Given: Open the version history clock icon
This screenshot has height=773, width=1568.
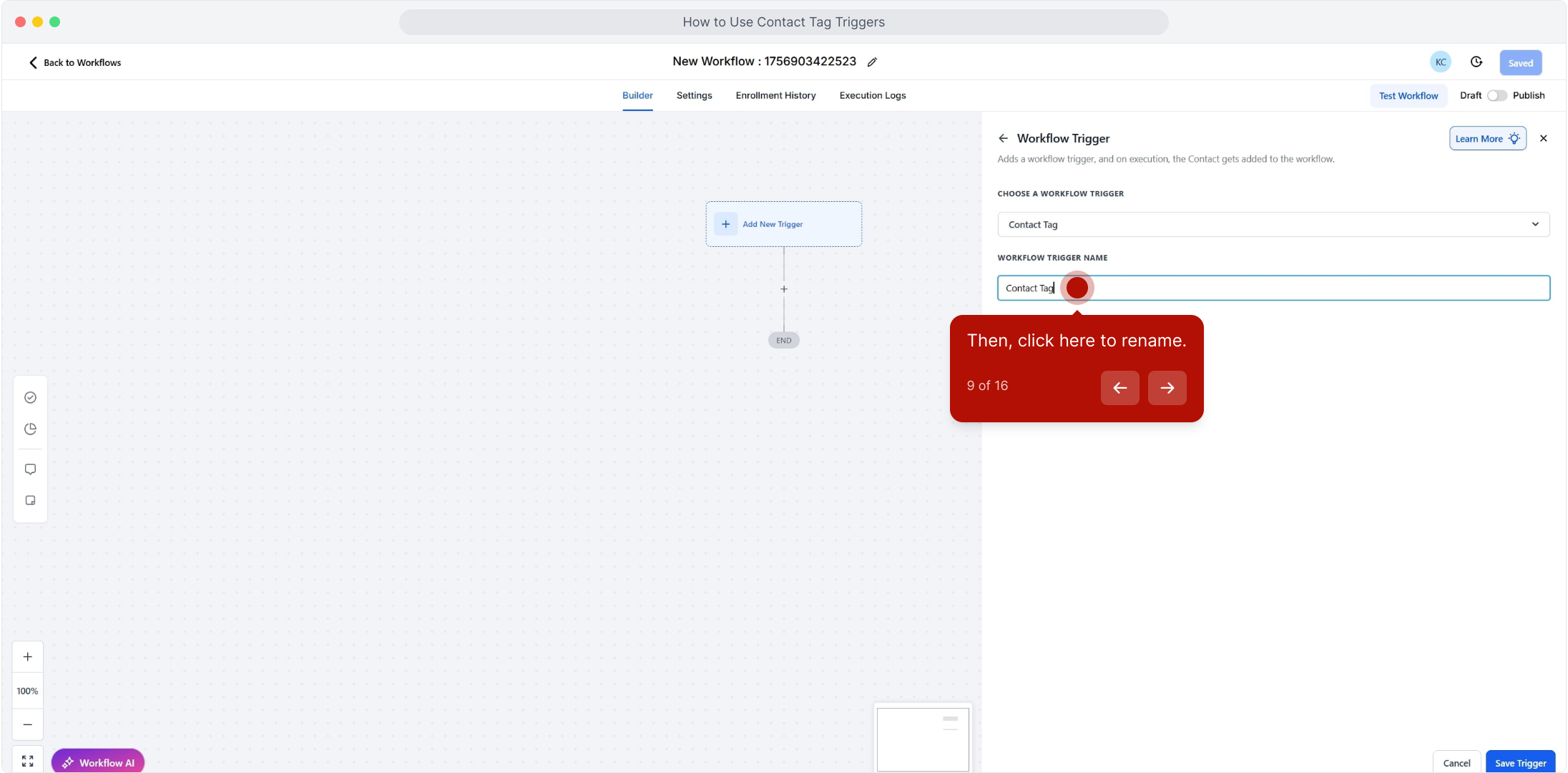Looking at the screenshot, I should coord(1476,62).
